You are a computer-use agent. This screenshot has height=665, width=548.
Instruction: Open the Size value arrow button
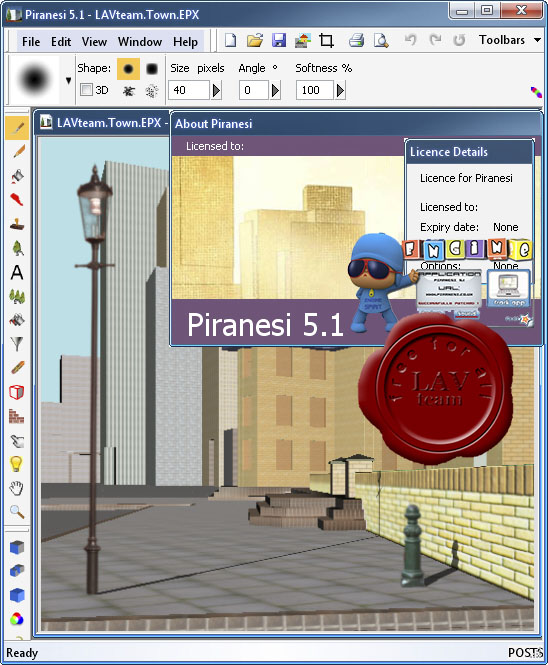coord(216,90)
